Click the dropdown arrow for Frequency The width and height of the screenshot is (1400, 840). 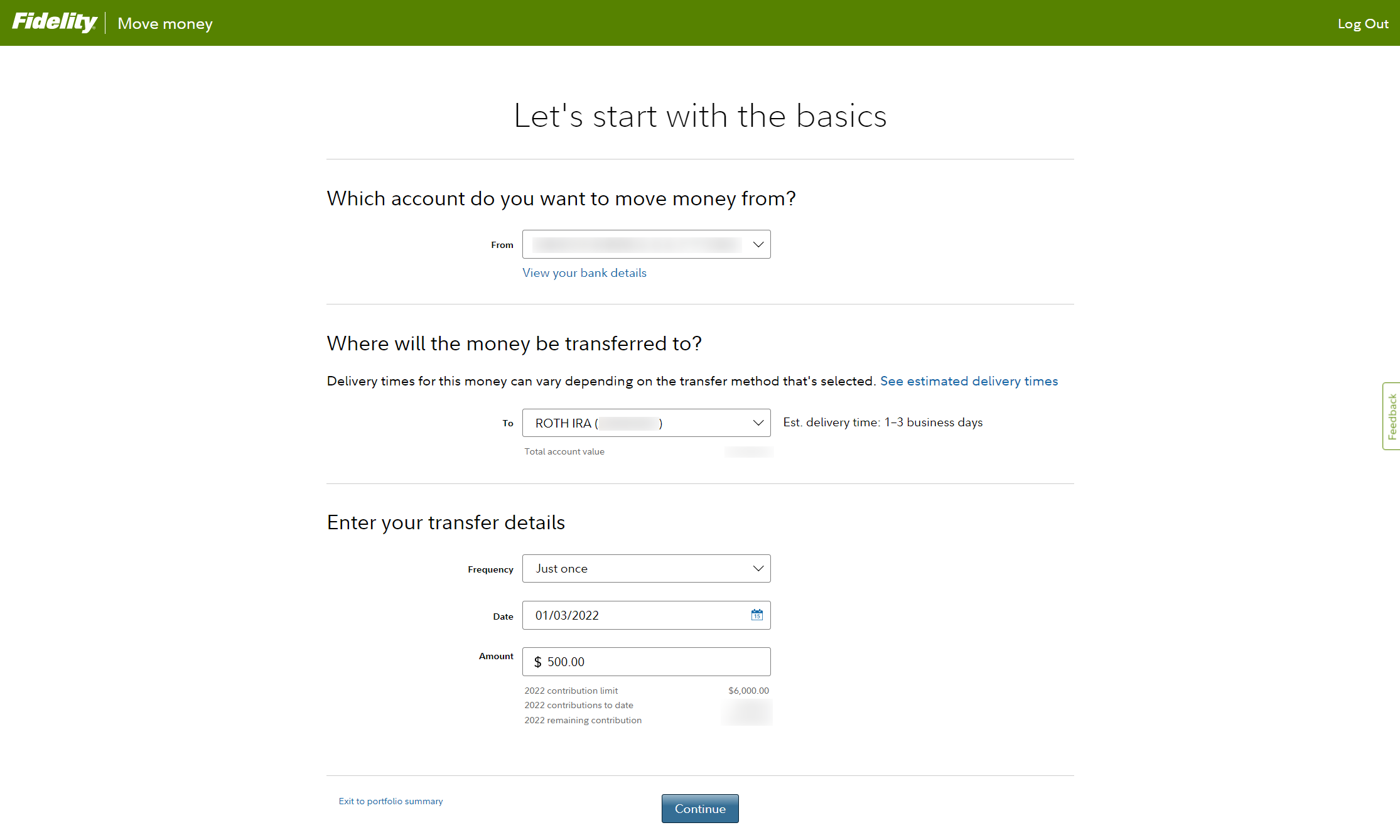point(758,568)
